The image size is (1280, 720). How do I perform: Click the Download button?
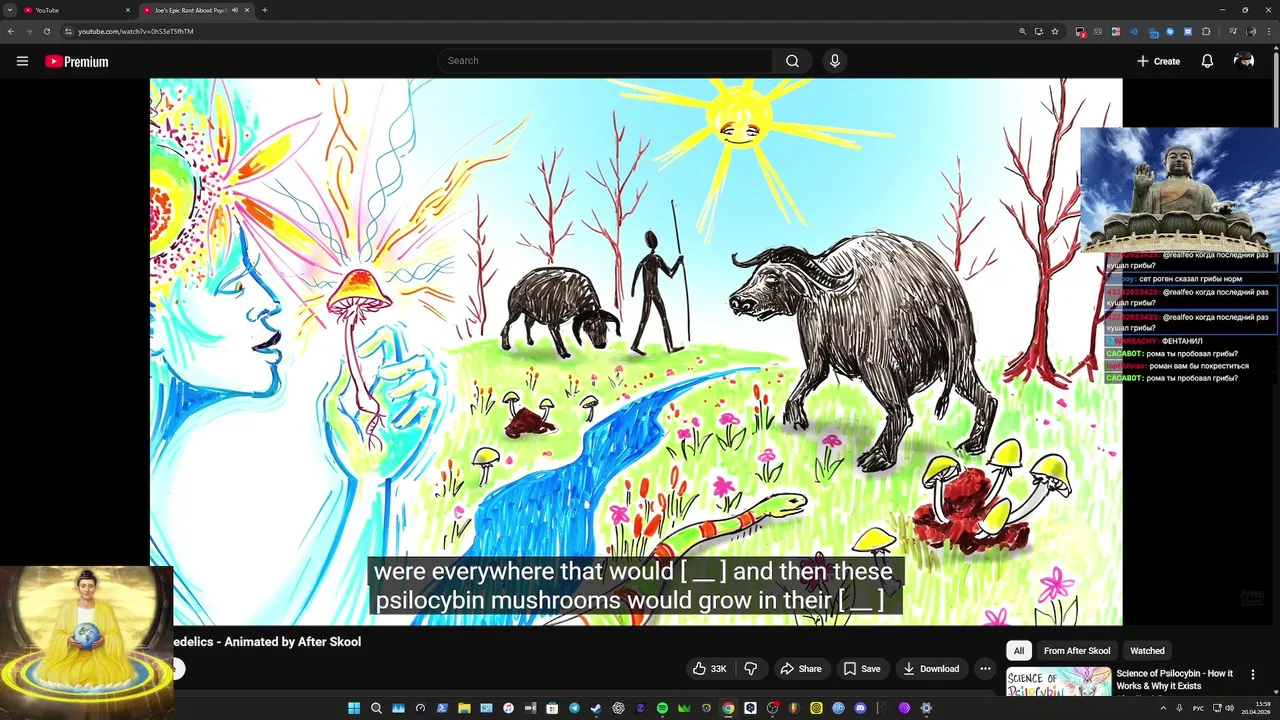tap(931, 669)
